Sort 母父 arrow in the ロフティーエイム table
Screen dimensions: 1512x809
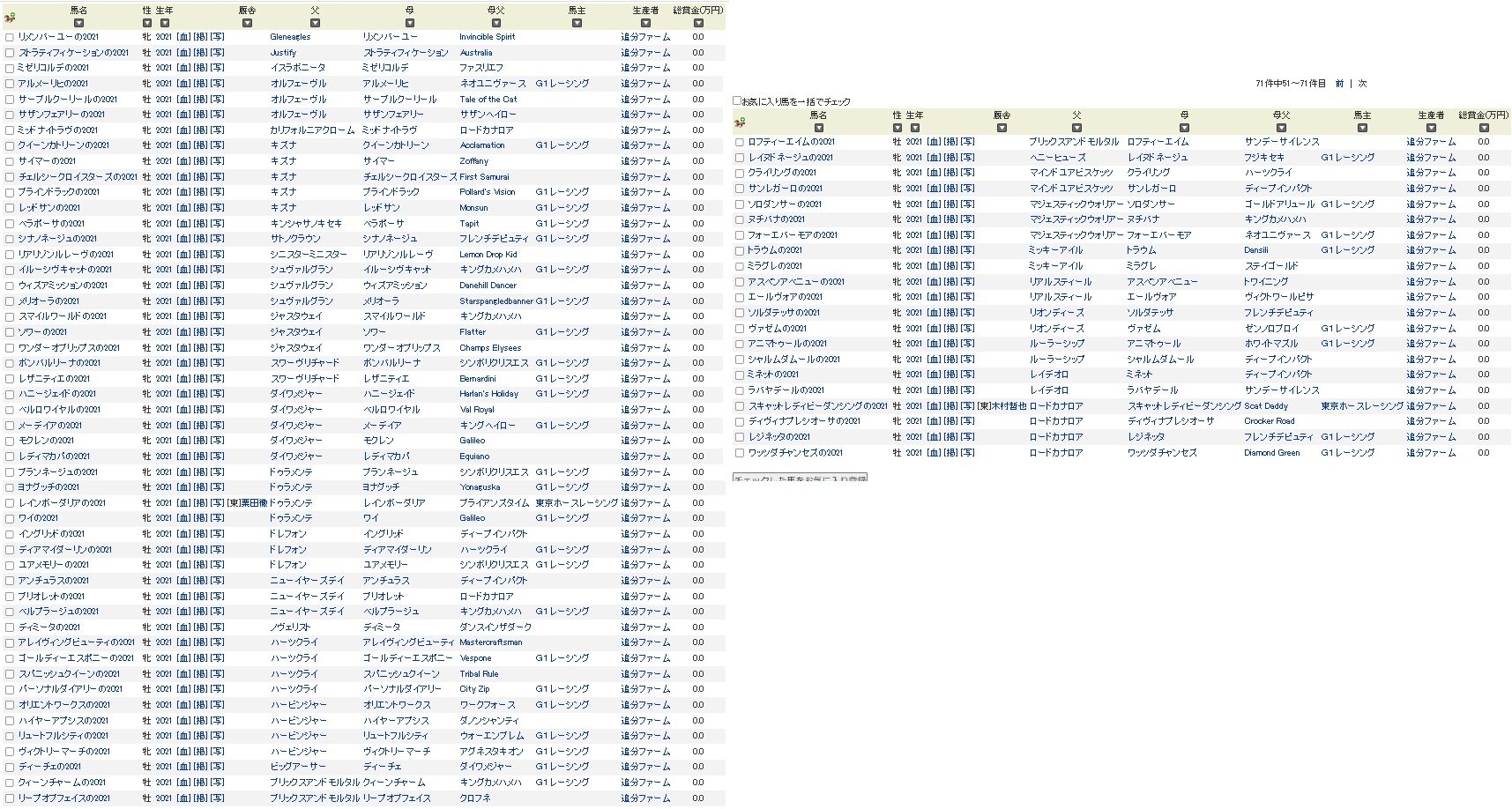[x=1282, y=129]
